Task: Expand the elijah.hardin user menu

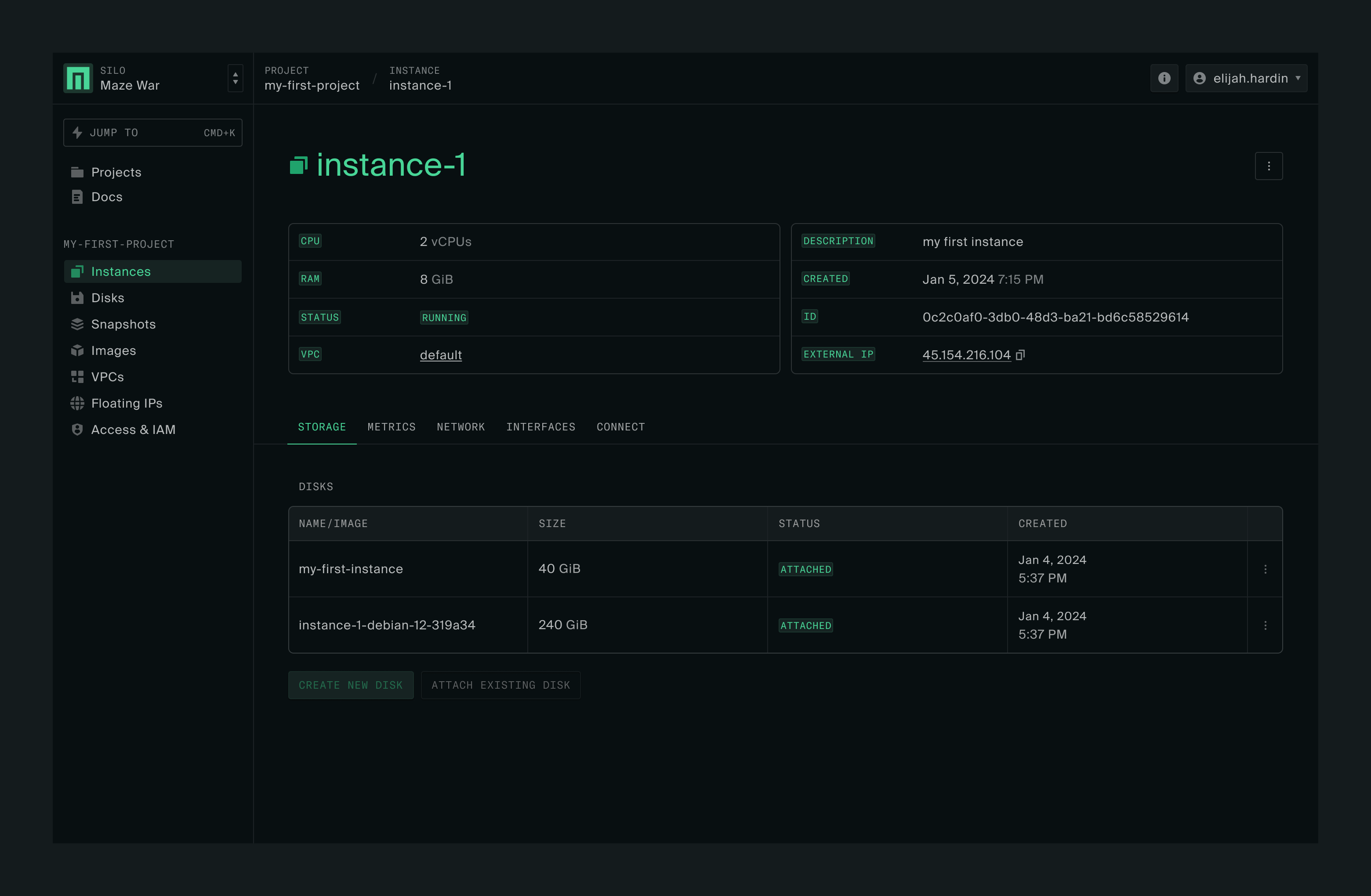Action: tap(1246, 78)
